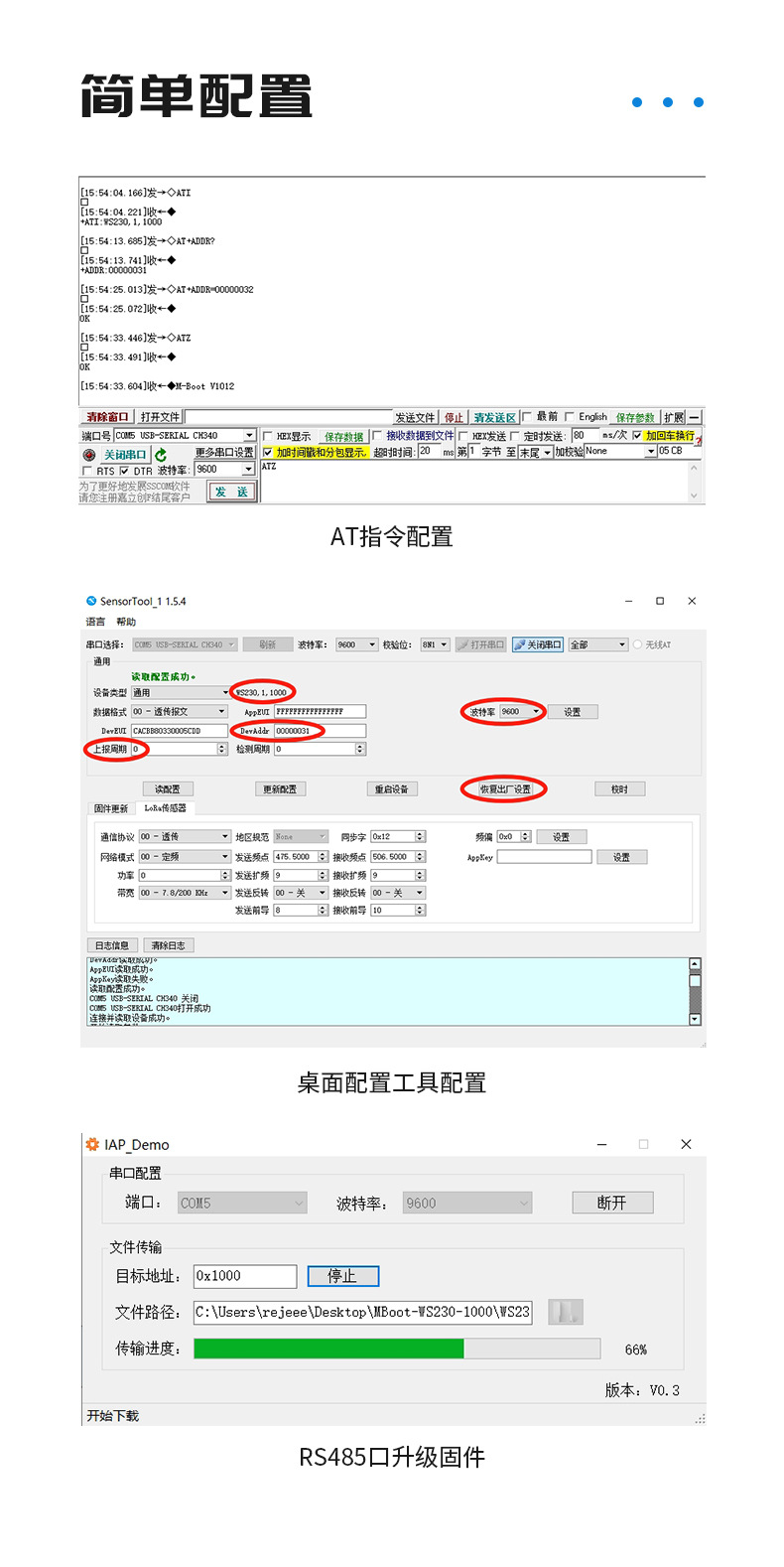Click the 停止 button in IAP_Demo

(342, 1276)
